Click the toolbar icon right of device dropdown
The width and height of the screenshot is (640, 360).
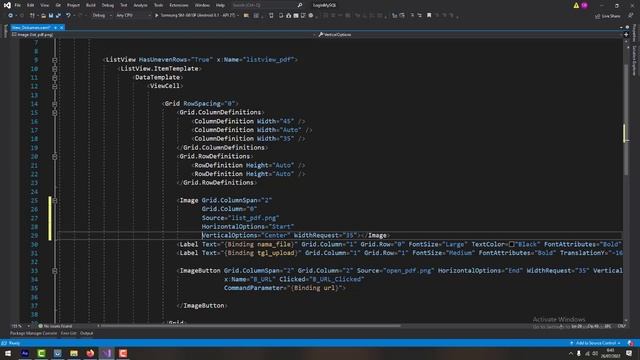point(246,16)
